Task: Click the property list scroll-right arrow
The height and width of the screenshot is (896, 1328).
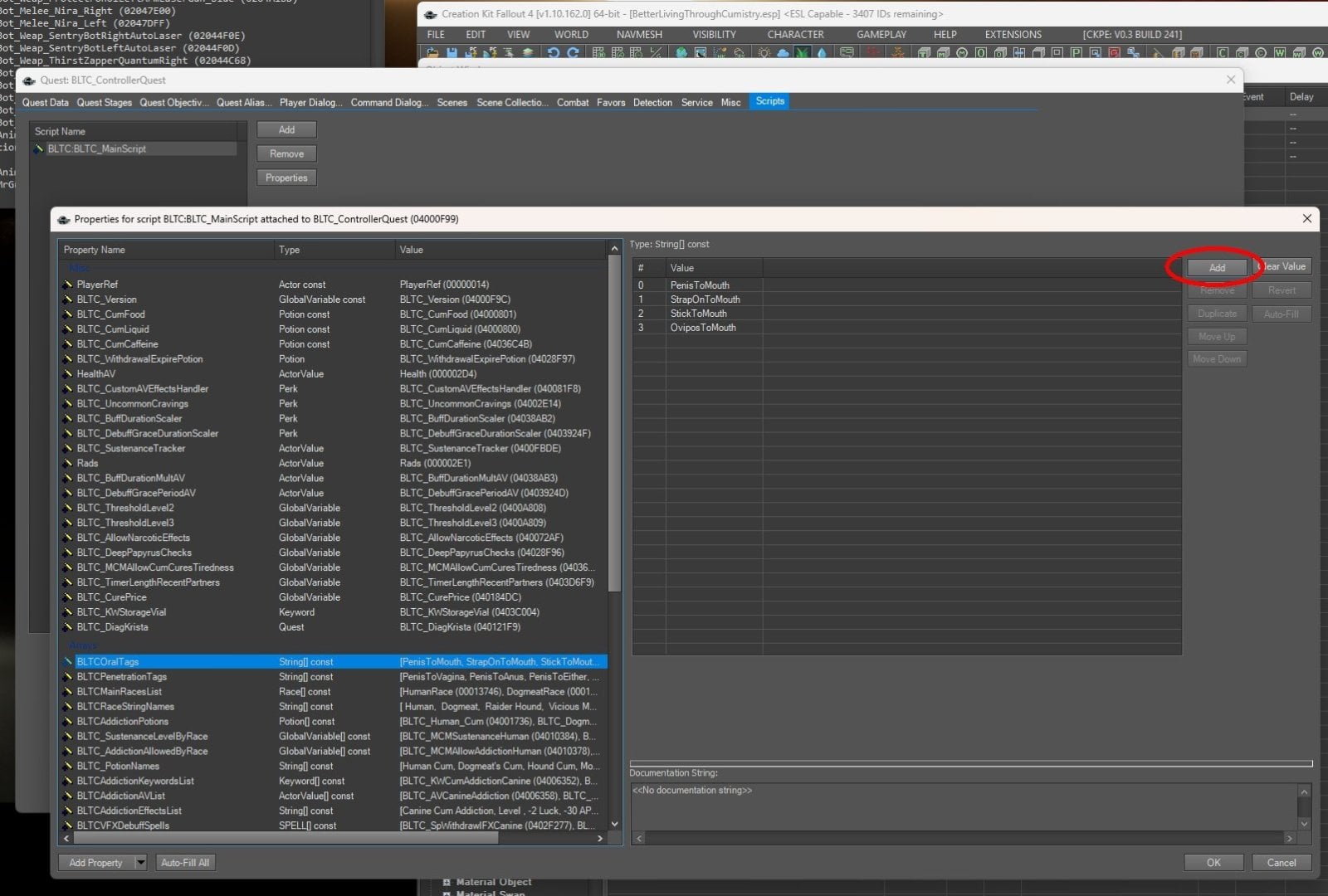Action: (600, 839)
